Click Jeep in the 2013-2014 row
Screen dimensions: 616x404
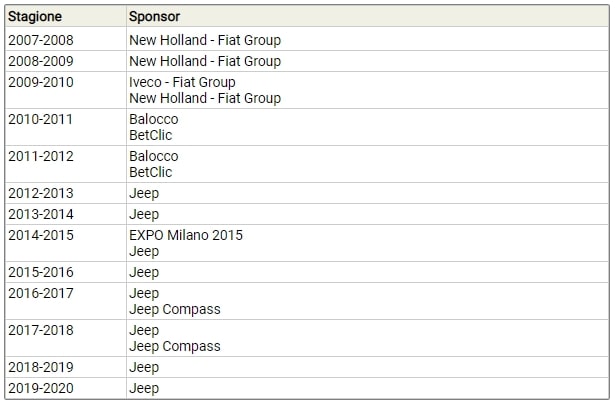[x=144, y=215]
